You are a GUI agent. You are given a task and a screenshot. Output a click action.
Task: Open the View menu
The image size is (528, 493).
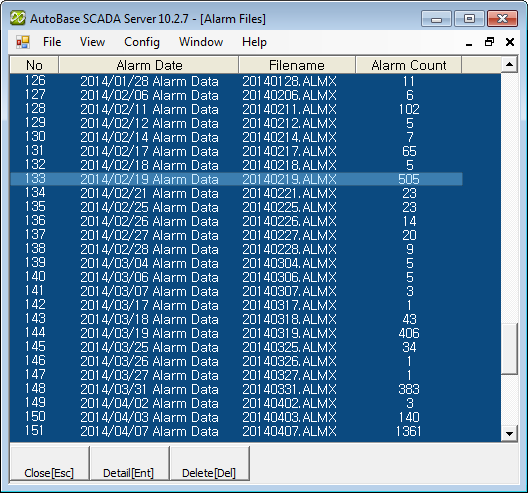[92, 42]
